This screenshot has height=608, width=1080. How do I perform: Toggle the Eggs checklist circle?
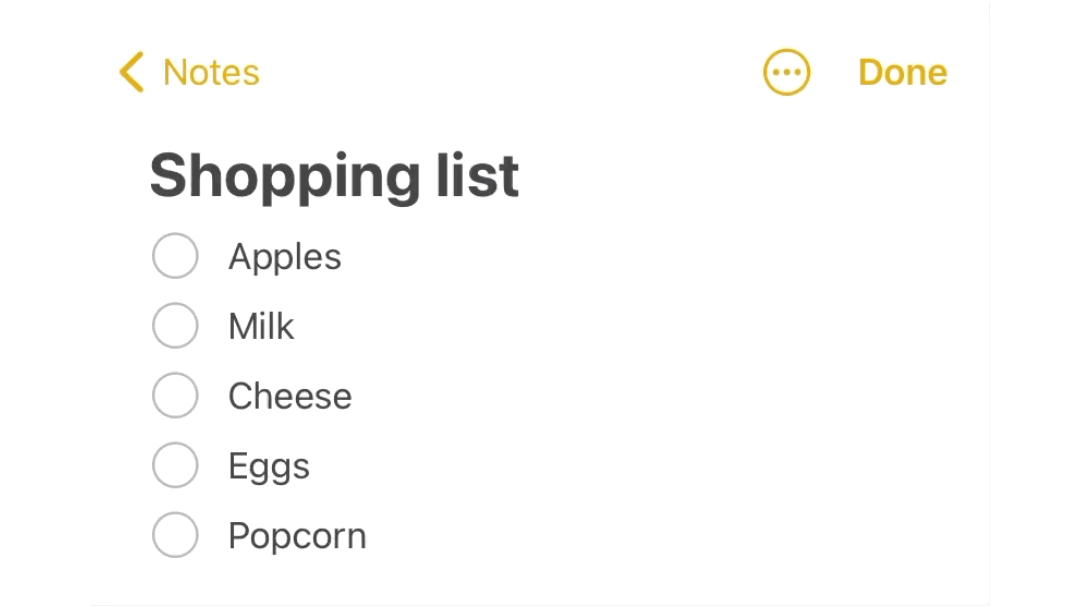pyautogui.click(x=175, y=466)
